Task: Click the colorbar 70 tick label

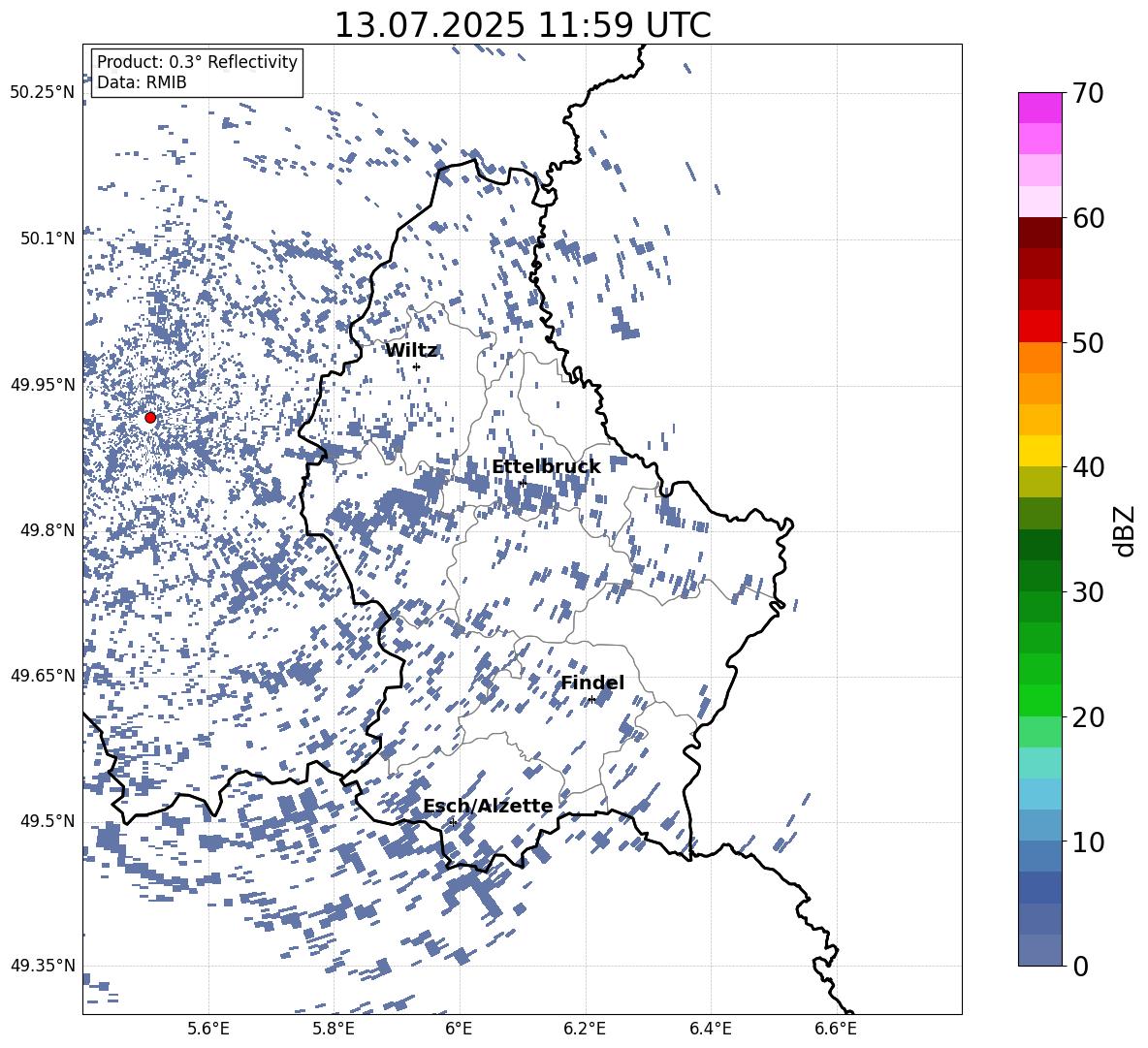Action: point(1089,93)
